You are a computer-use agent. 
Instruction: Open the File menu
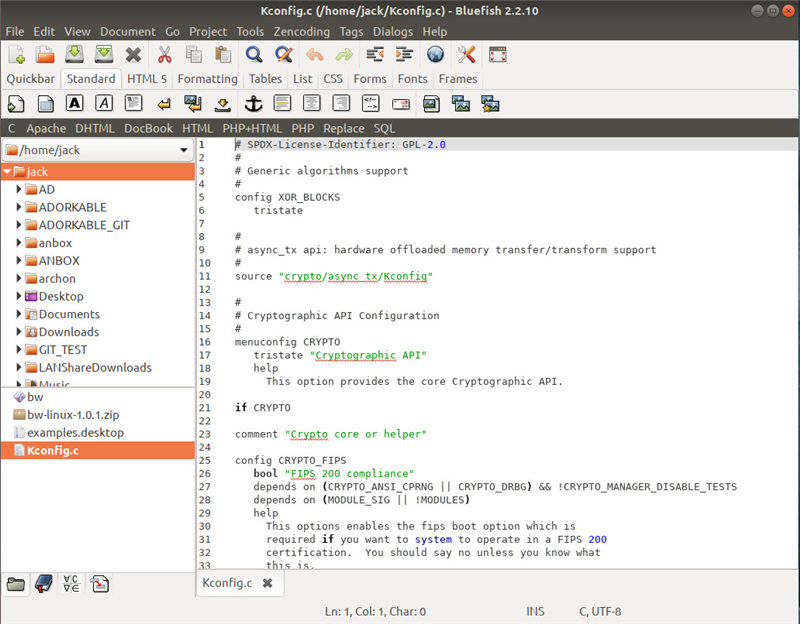[14, 32]
